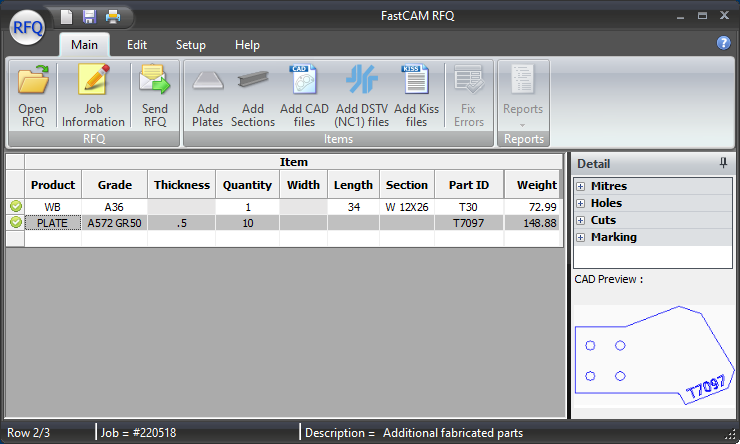The height and width of the screenshot is (444, 740).
Task: Click the Weight column header
Action: click(532, 184)
